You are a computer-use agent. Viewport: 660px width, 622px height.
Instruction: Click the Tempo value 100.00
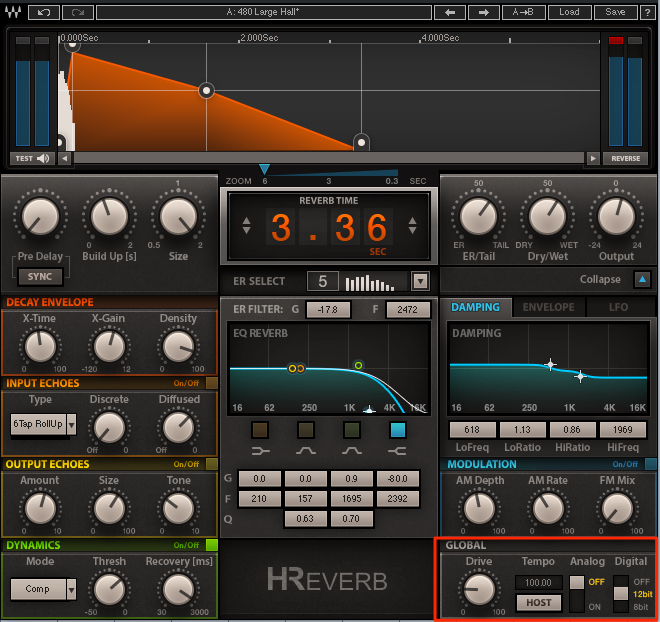click(x=538, y=582)
